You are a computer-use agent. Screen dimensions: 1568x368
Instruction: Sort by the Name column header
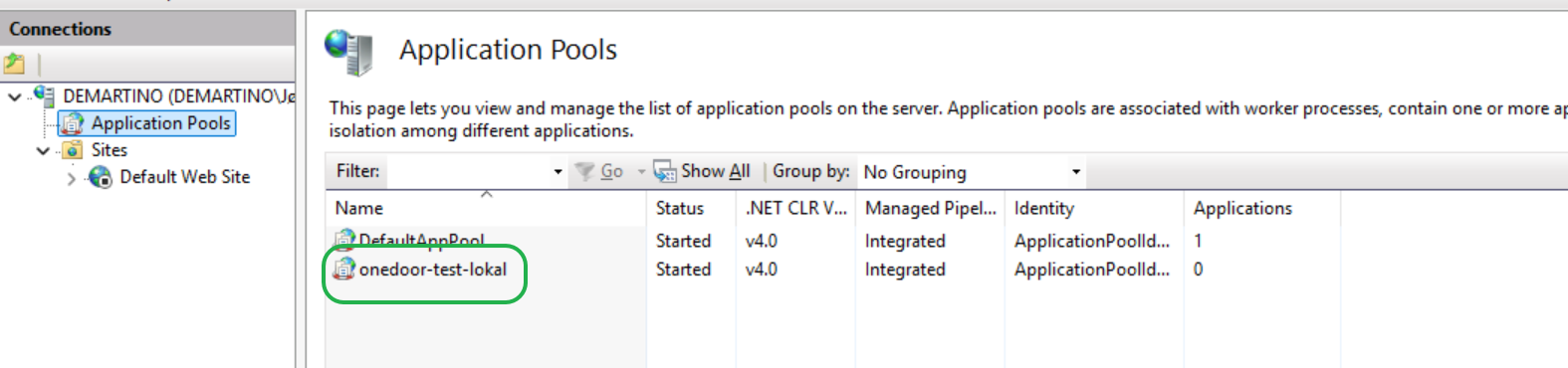[486, 208]
